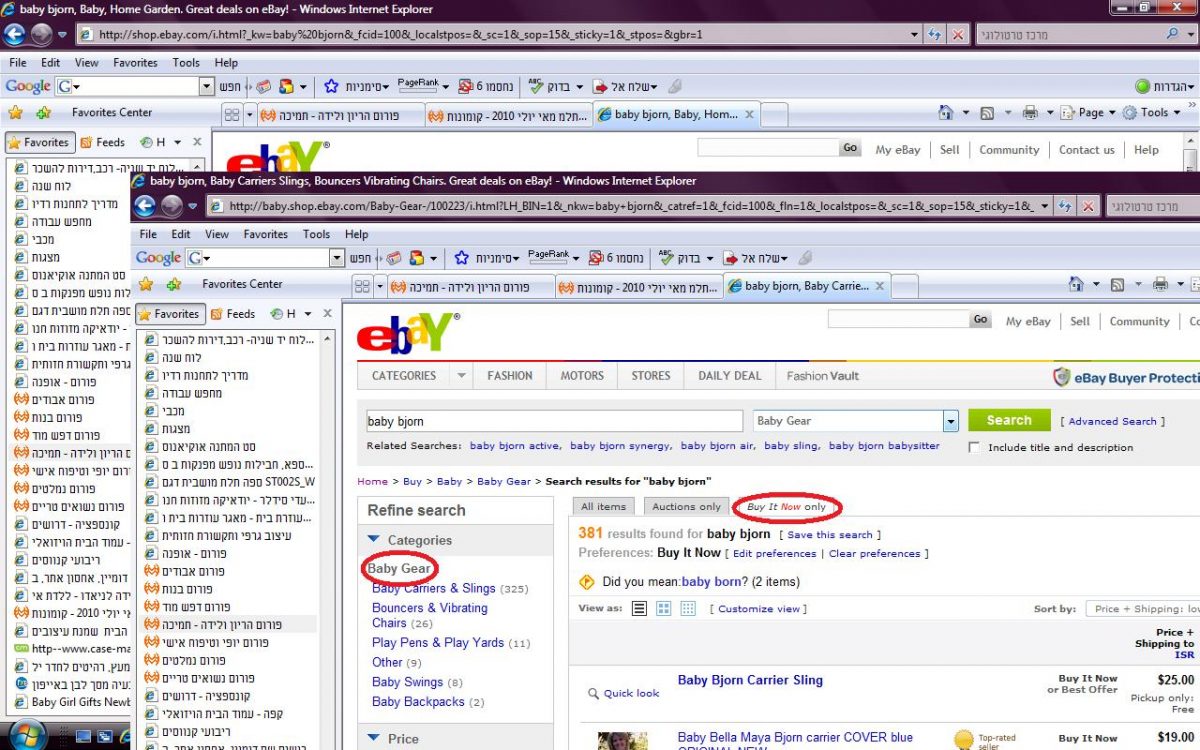Click Save this search link
The width and height of the screenshot is (1200, 750).
pyautogui.click(x=830, y=535)
